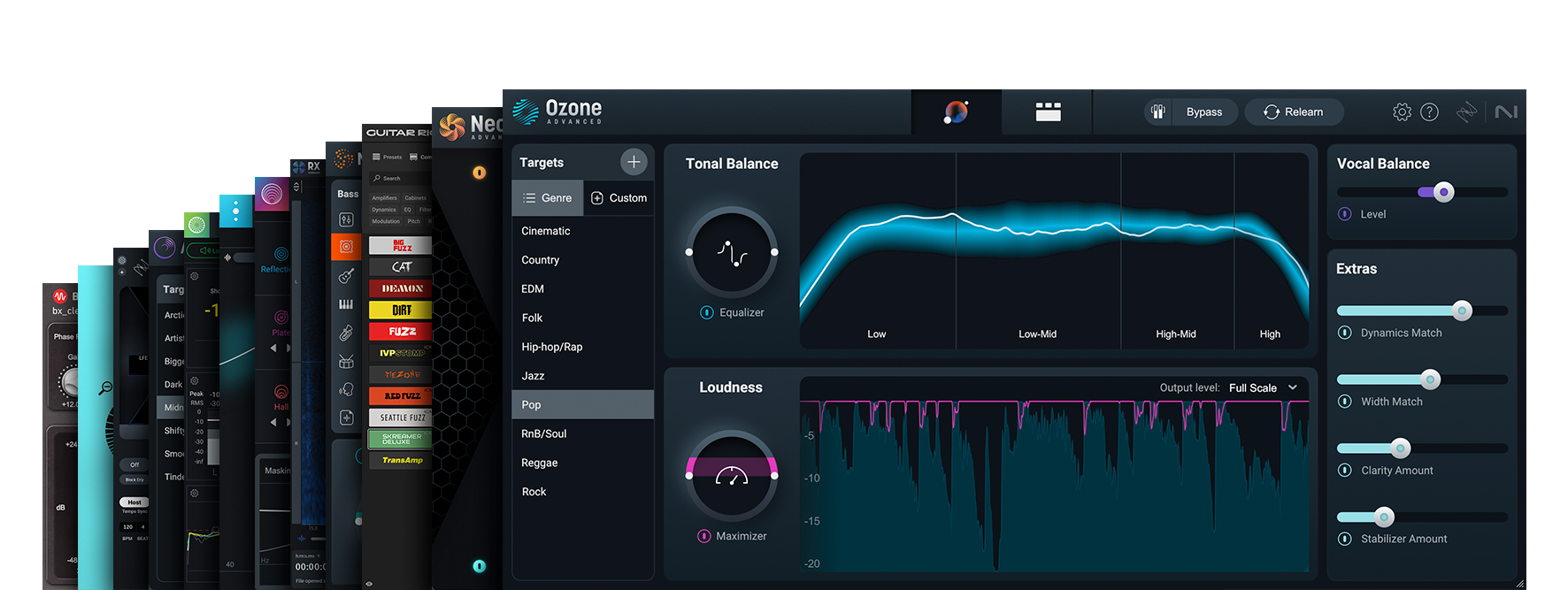Disable Dynamics Match power toggle

(1345, 333)
